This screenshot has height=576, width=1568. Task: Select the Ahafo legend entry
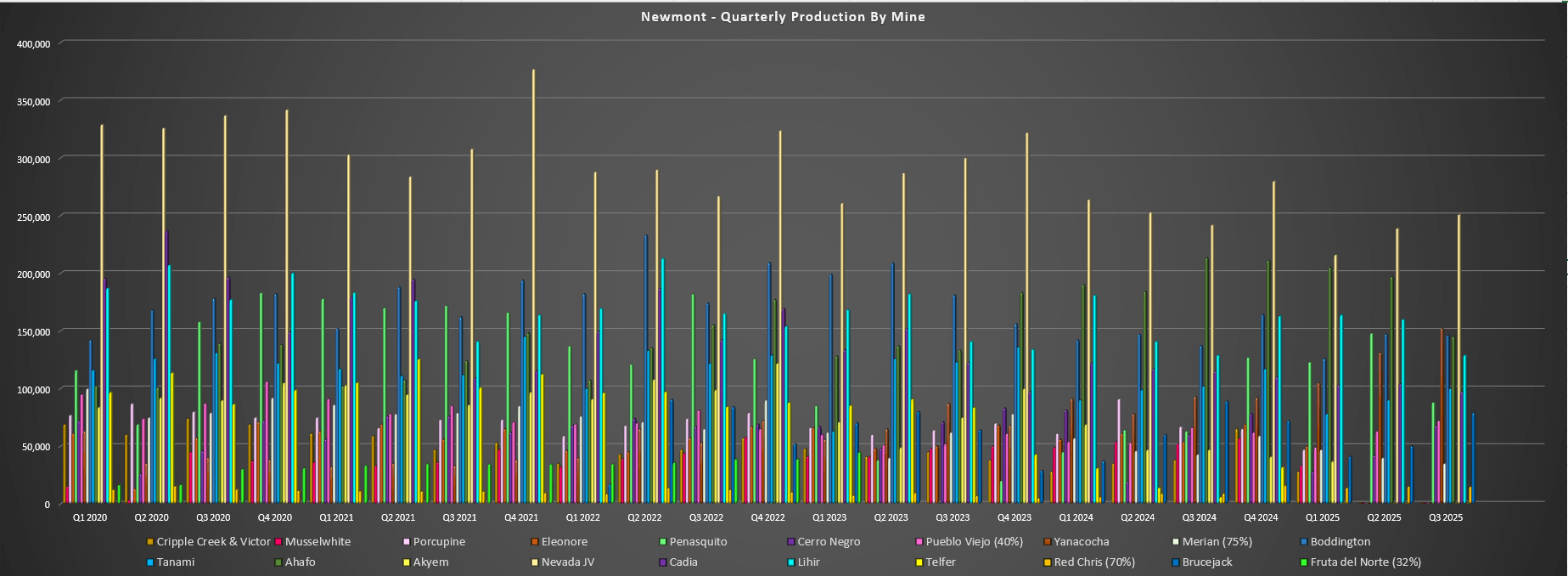[x=295, y=562]
